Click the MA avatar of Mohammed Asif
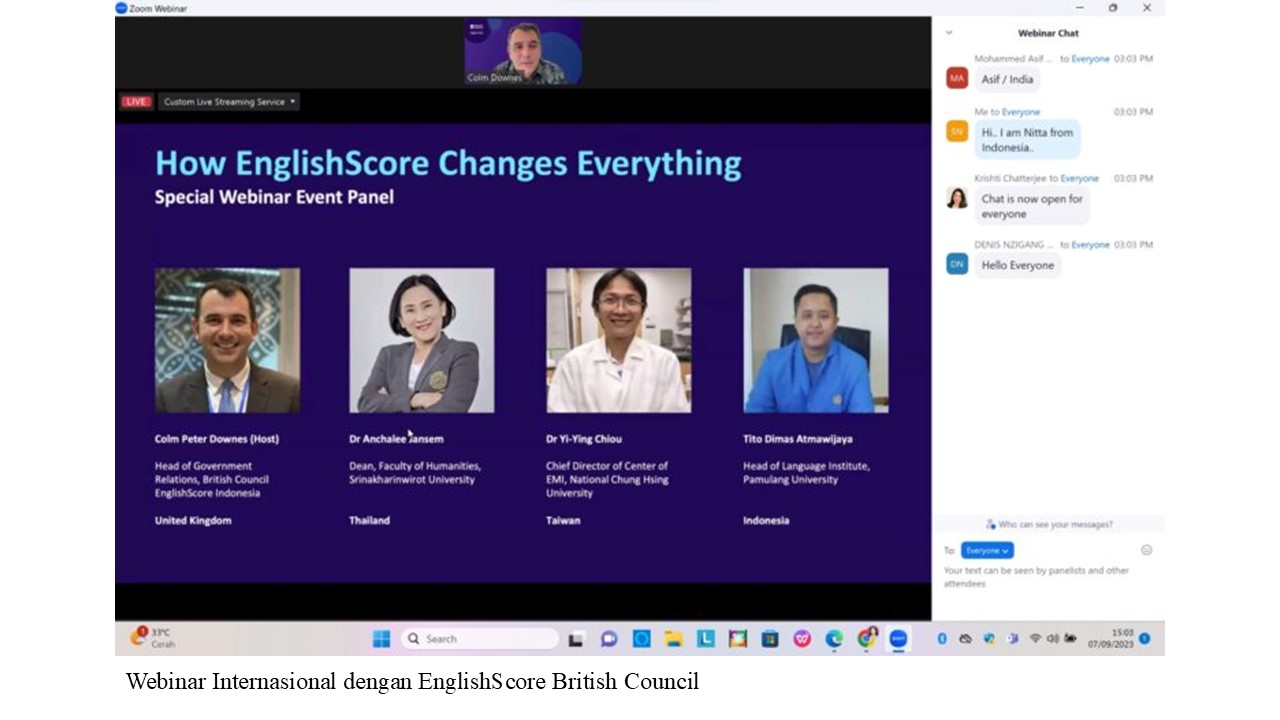1280x720 pixels. point(957,78)
